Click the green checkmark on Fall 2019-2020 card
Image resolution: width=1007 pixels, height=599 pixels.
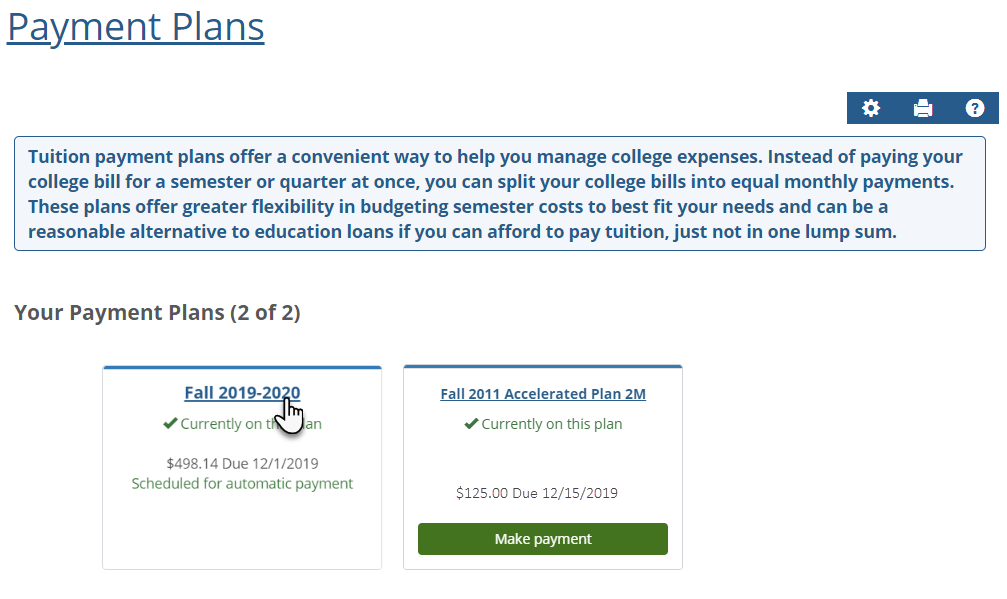pyautogui.click(x=170, y=424)
